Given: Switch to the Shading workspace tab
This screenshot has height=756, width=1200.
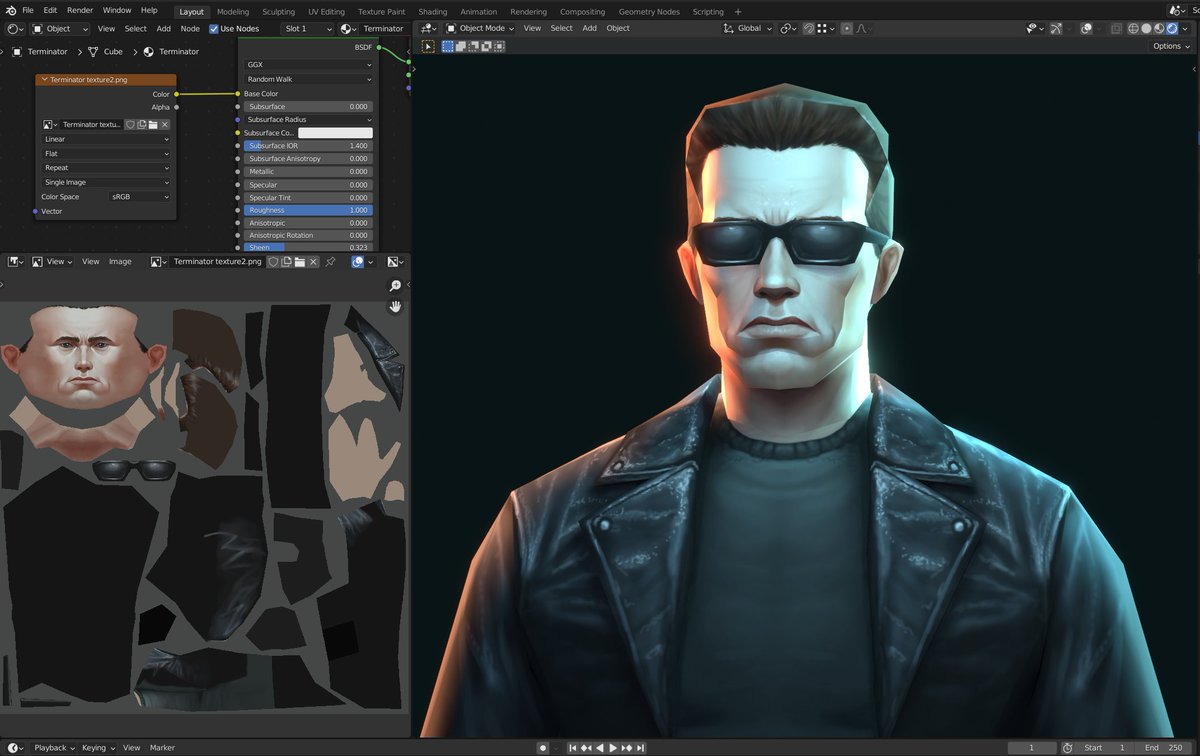Looking at the screenshot, I should click(433, 12).
